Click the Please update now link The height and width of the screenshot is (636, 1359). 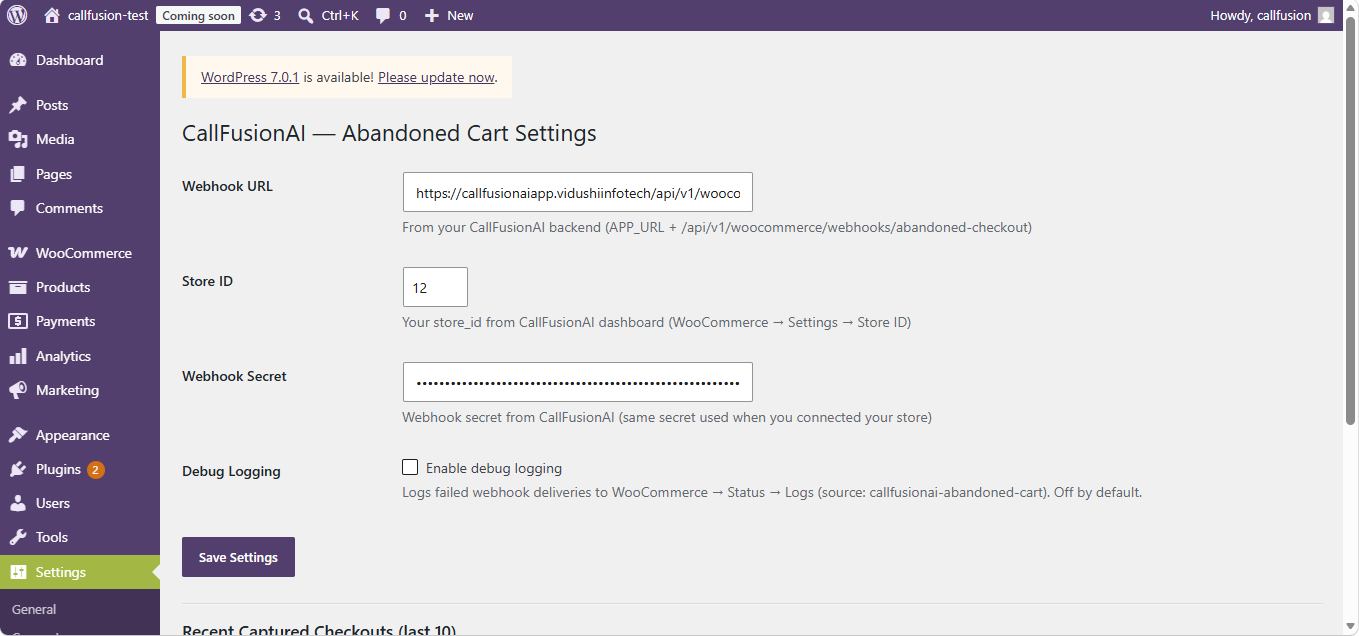point(436,77)
